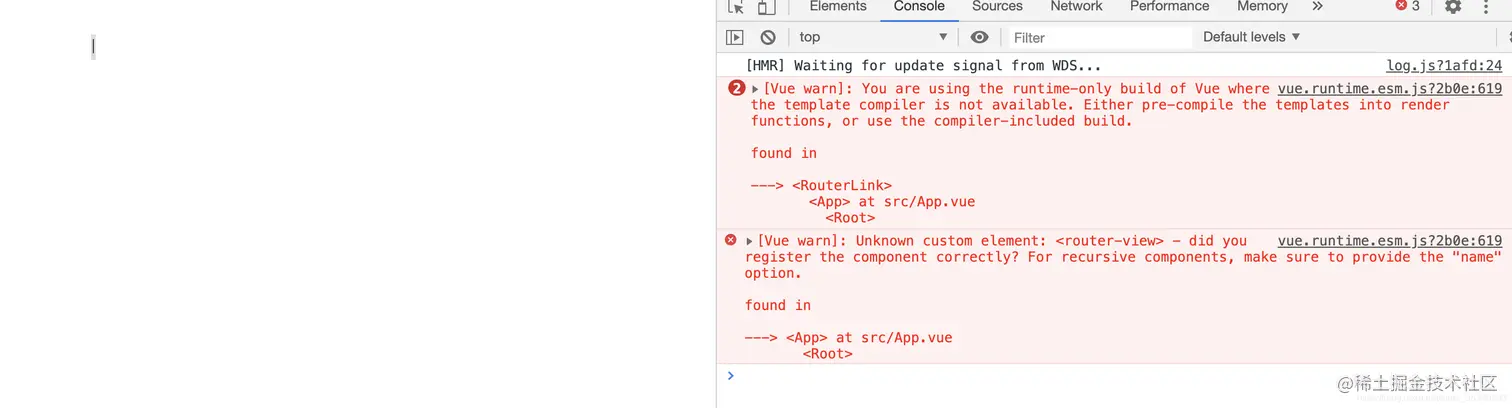Viewport: 1512px width, 408px height.
Task: Expand the runtime-only build warning triangle
Action: click(755, 89)
